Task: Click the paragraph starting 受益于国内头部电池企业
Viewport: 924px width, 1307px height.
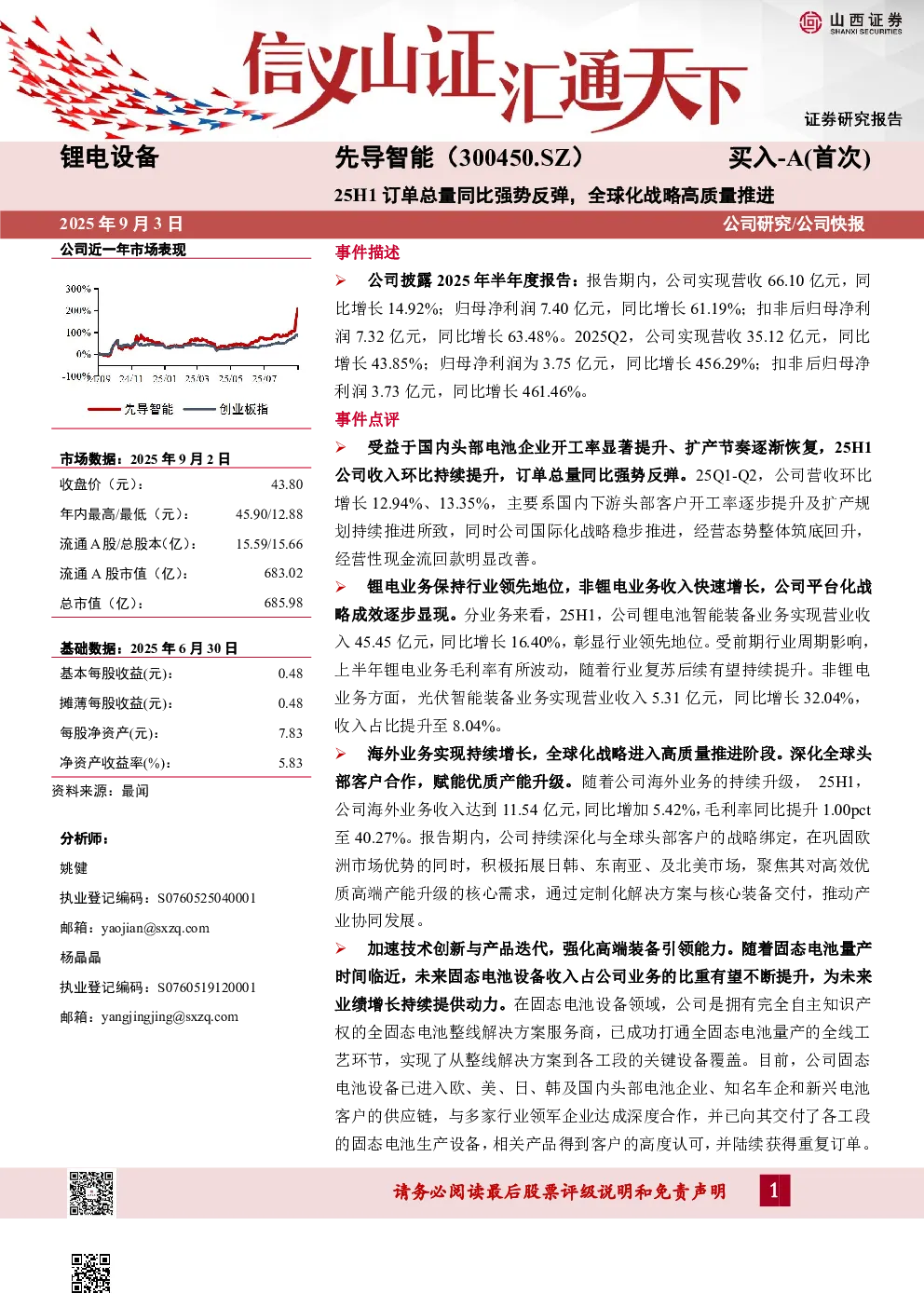Action: pyautogui.click(x=604, y=503)
